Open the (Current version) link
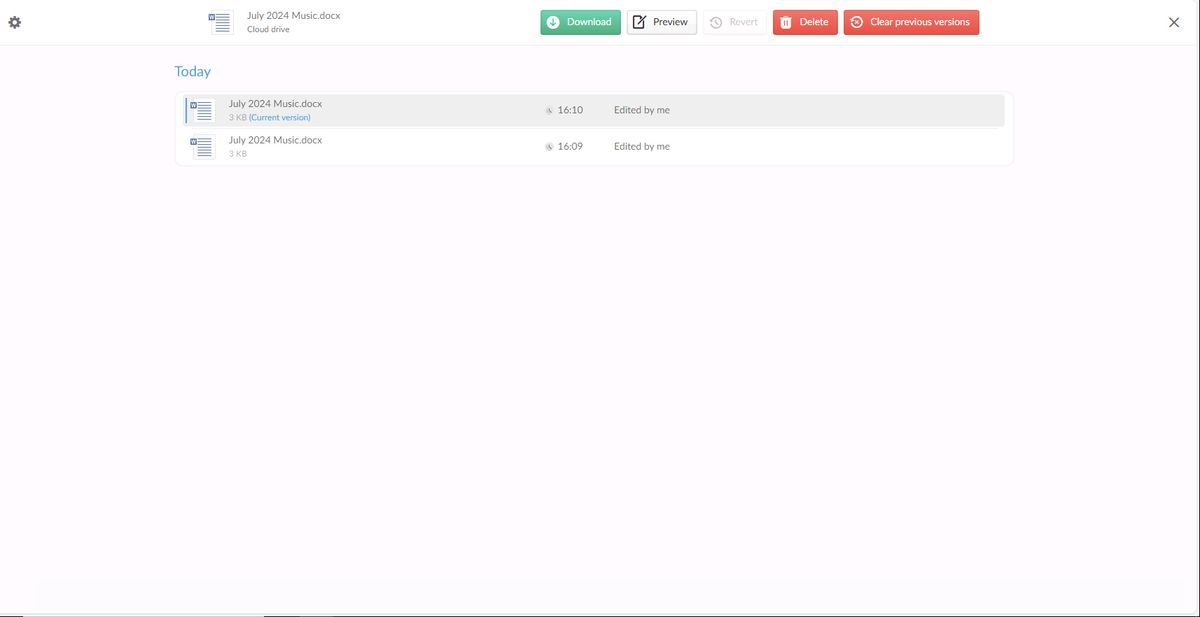 click(279, 116)
